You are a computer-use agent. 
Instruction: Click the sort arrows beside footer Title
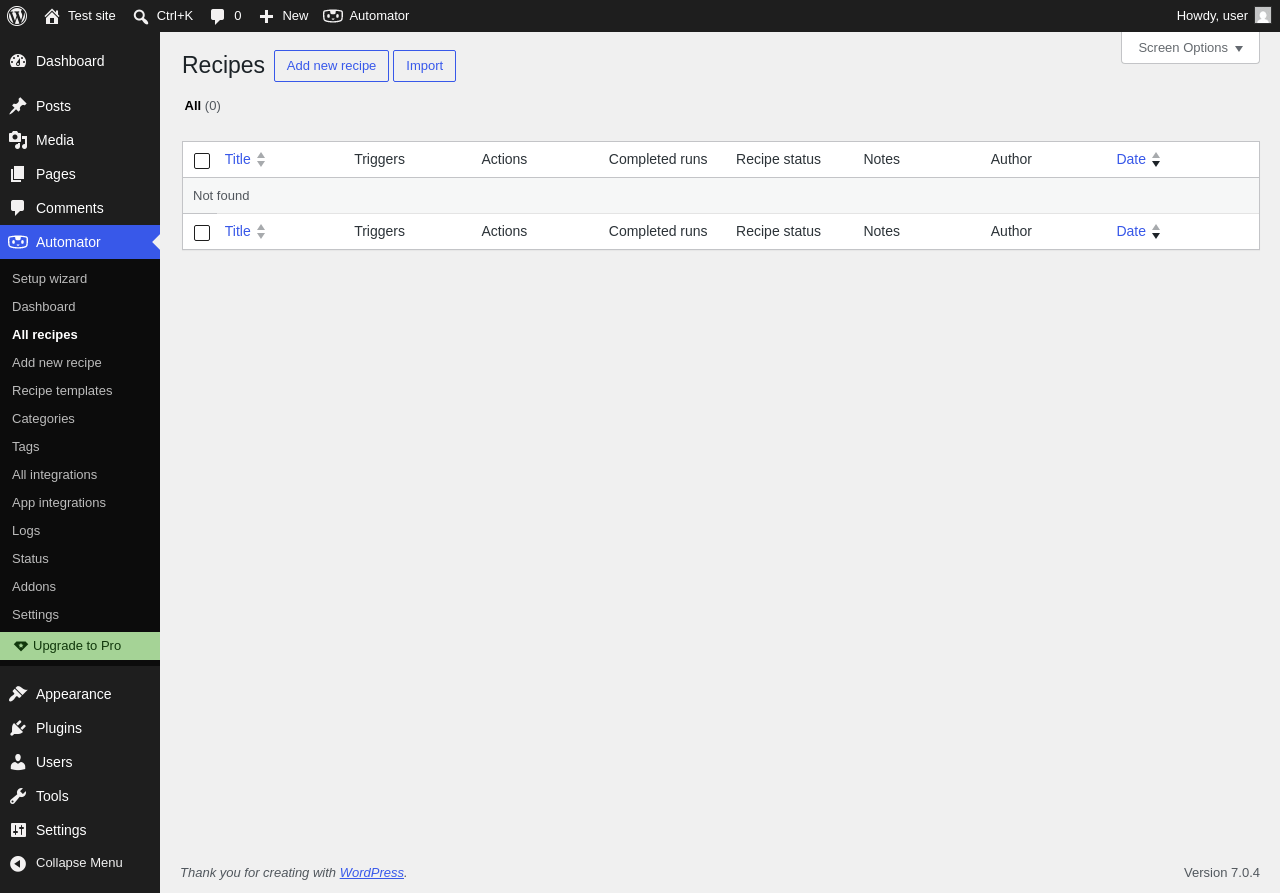click(261, 231)
